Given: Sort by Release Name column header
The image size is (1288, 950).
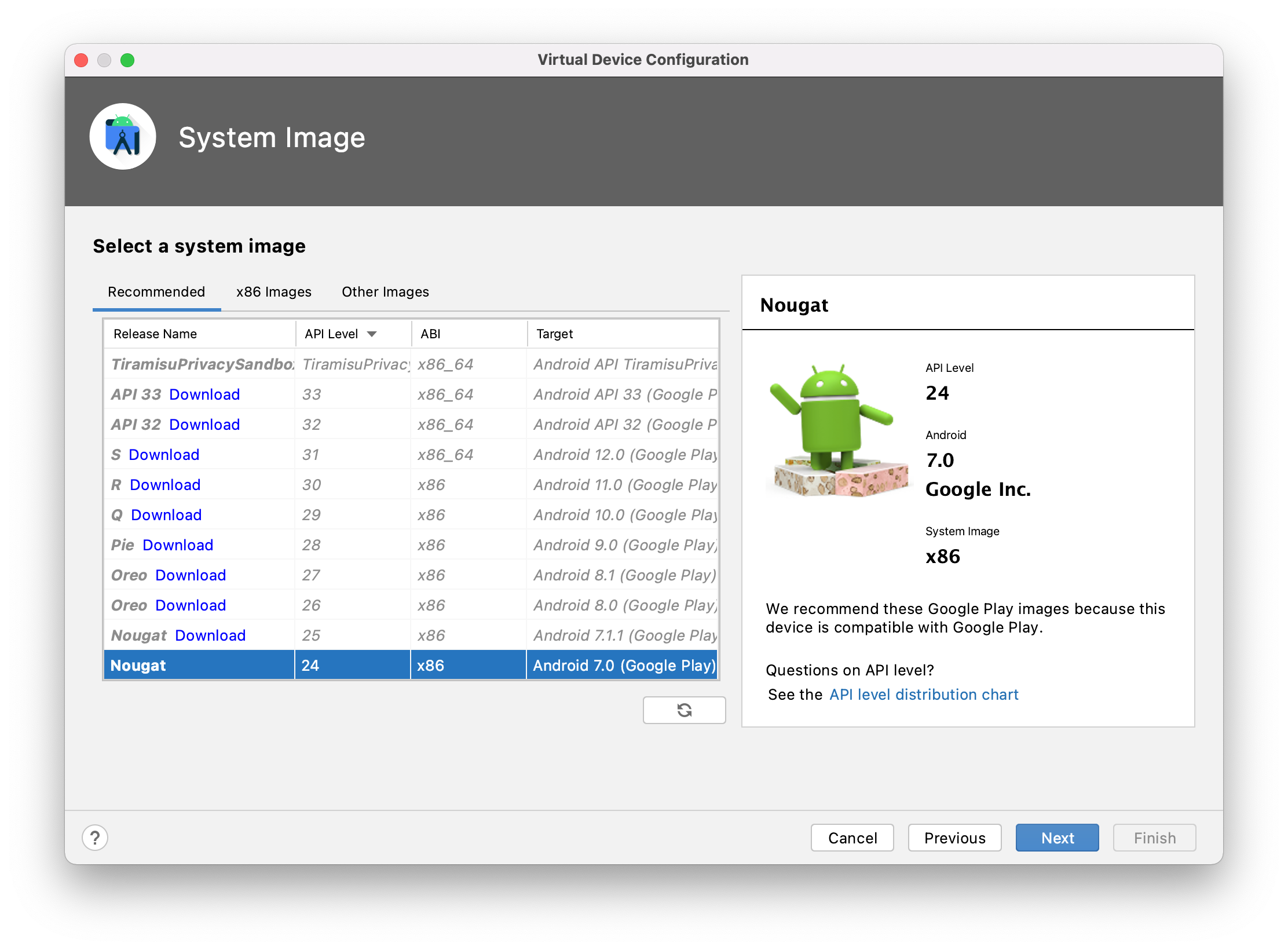Looking at the screenshot, I should [x=155, y=334].
